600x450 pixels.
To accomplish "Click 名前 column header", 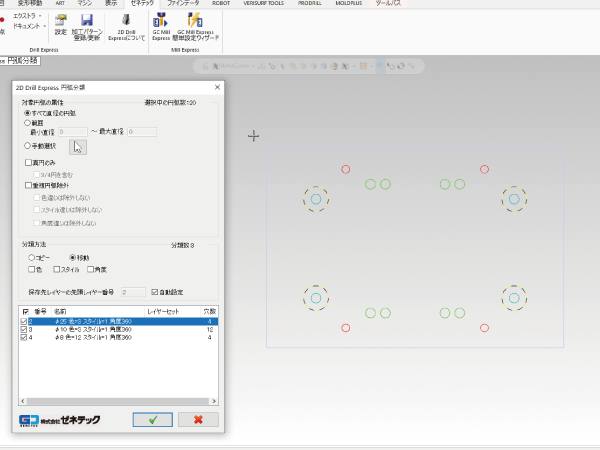I will [x=98, y=311].
